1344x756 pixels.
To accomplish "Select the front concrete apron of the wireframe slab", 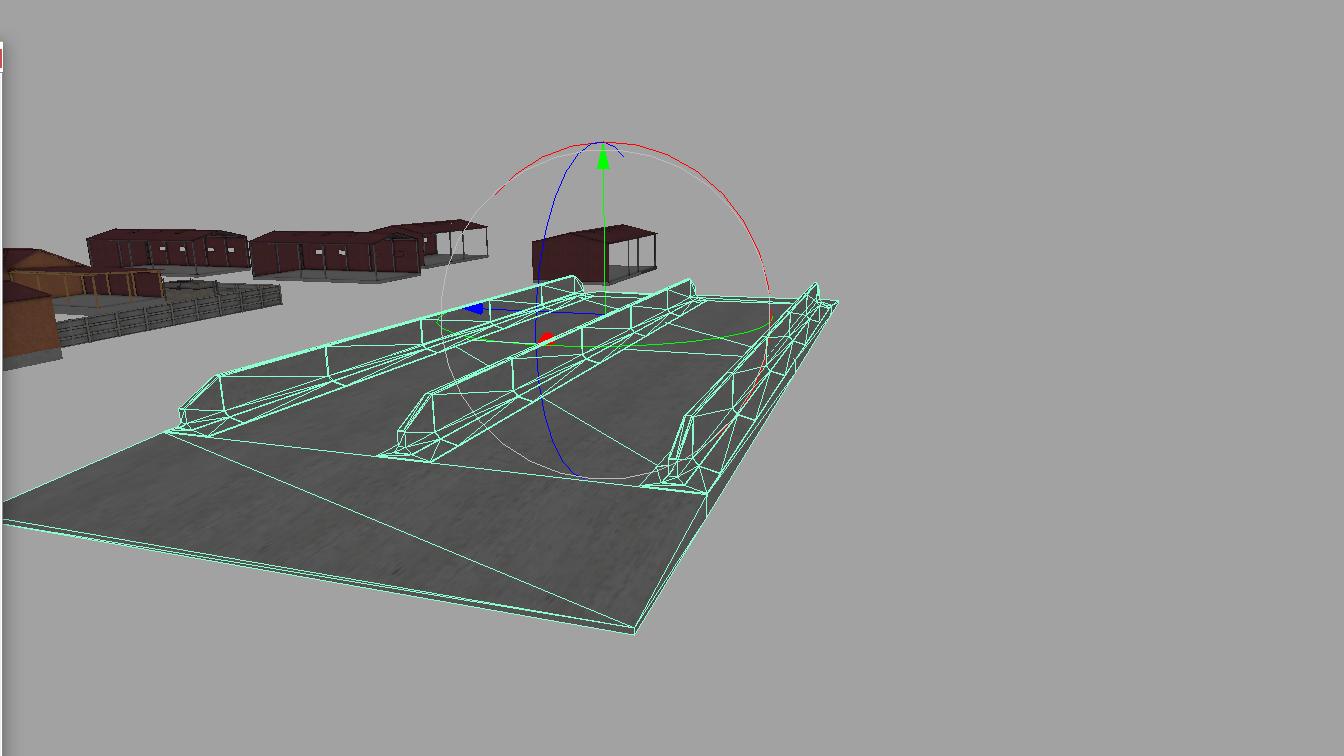I will (x=330, y=520).
